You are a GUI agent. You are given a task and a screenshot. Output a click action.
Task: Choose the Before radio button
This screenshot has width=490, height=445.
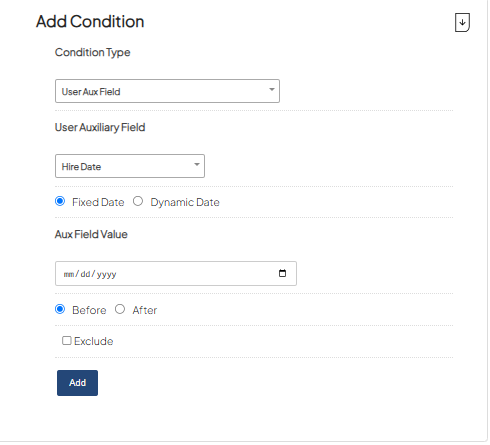60,309
